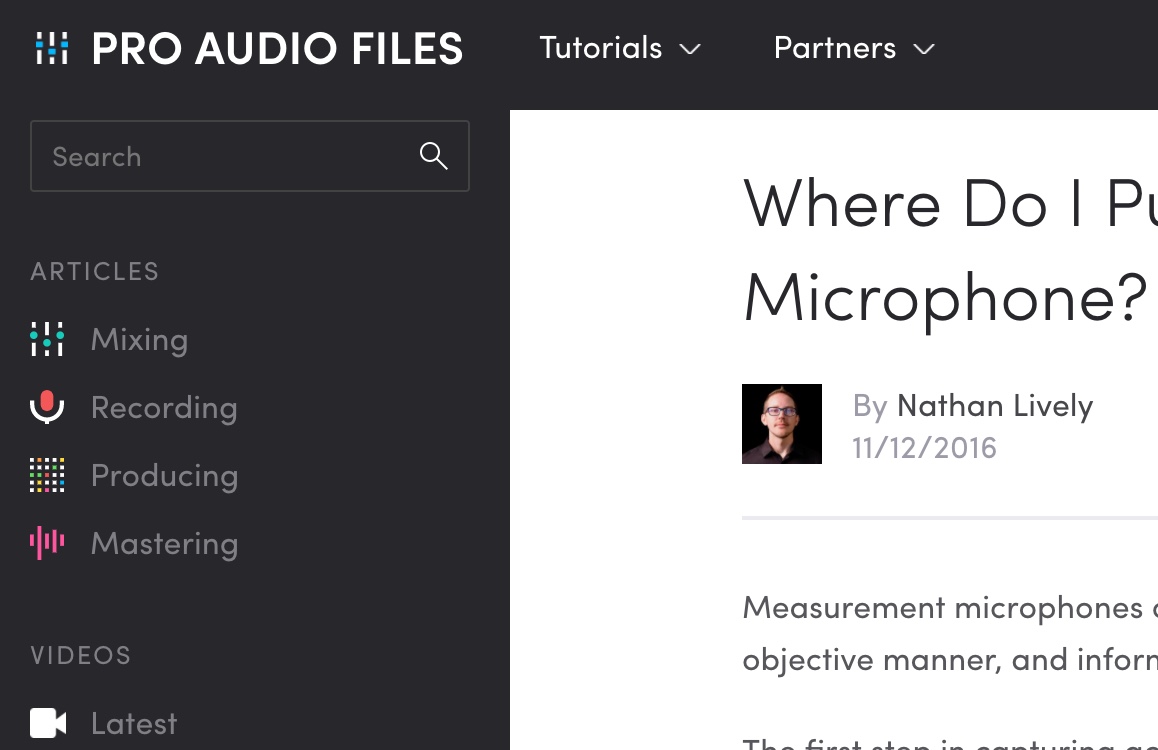Screen dimensions: 1158x750
Task: Click the Producing grid icon
Action: [47, 475]
